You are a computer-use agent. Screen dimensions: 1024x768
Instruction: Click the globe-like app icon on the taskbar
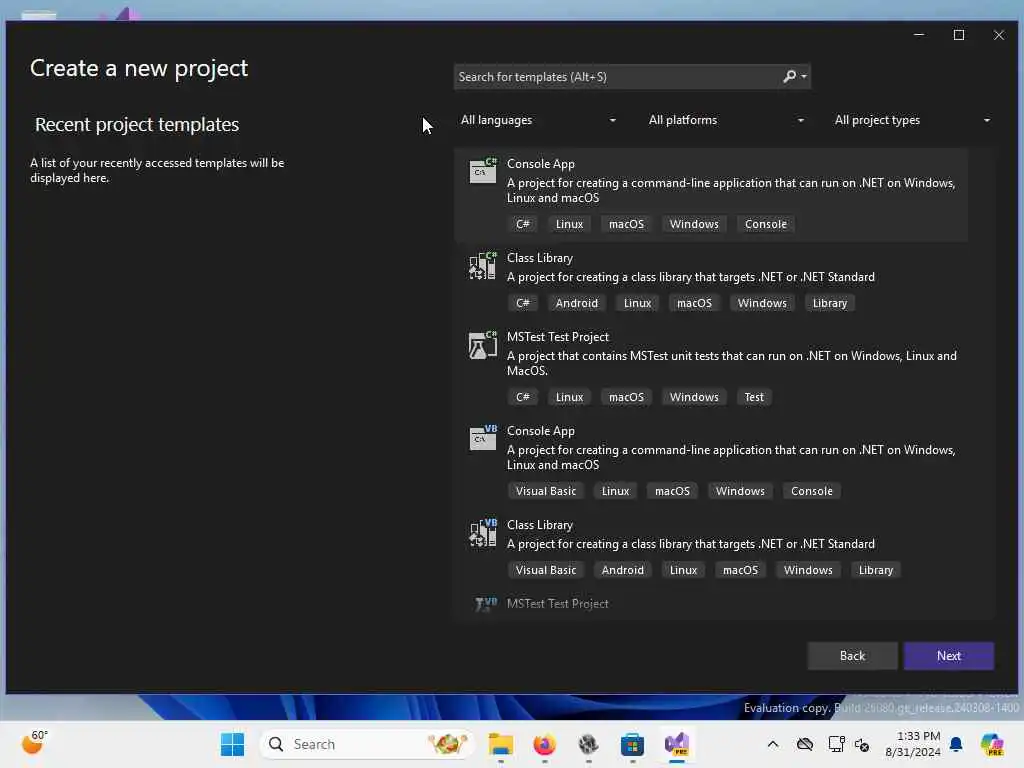[x=588, y=744]
